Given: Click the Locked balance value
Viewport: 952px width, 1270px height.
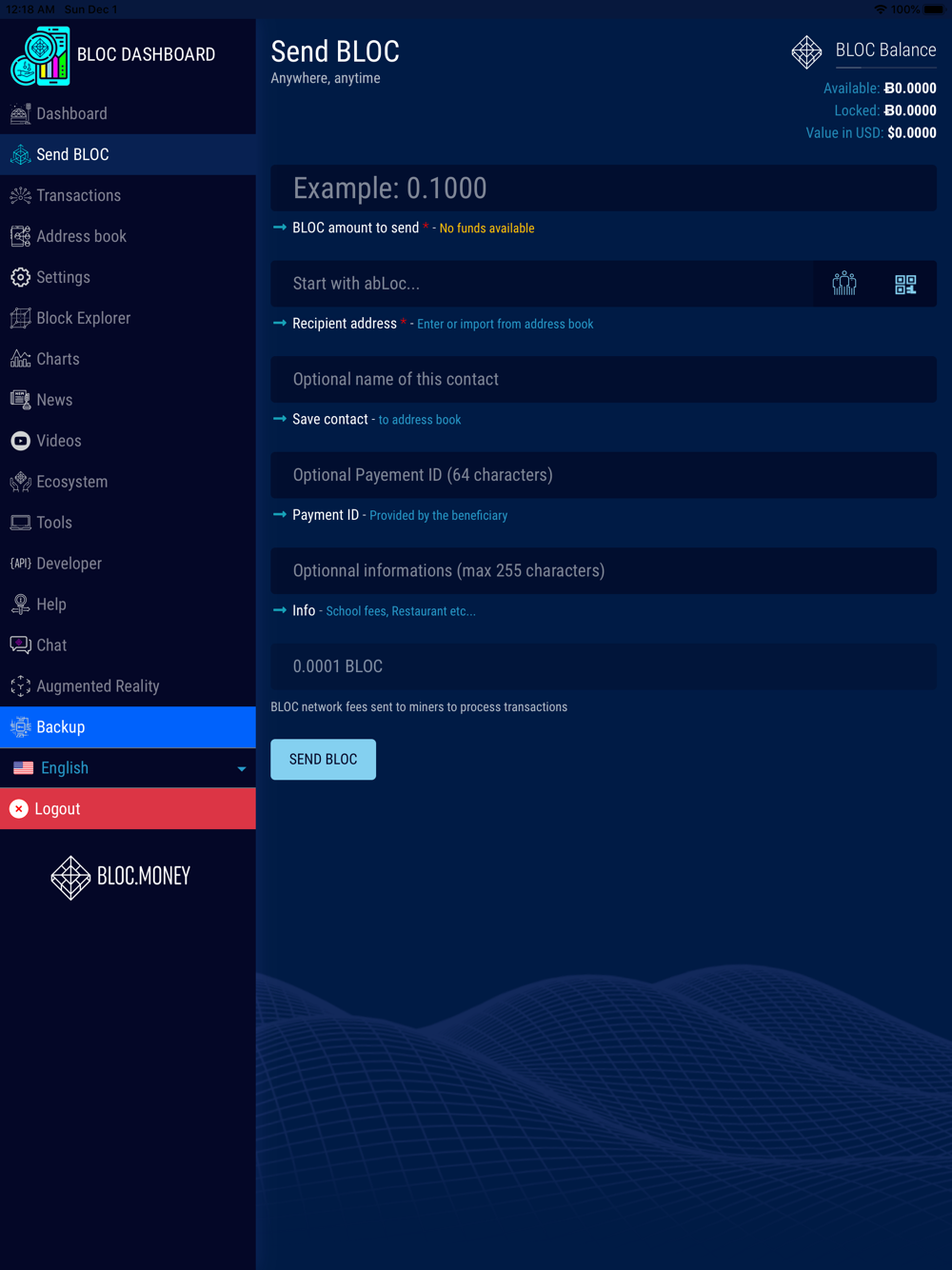Looking at the screenshot, I should pos(910,111).
